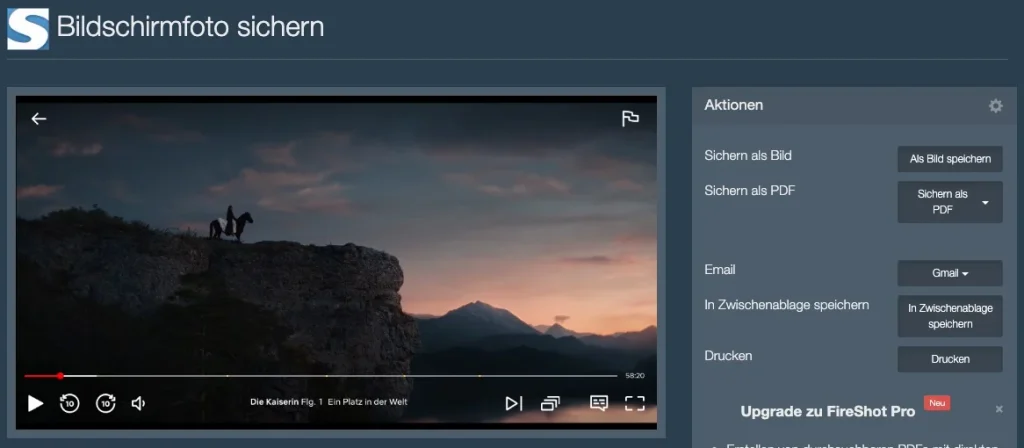Skip forward 10 seconds in the player
The image size is (1024, 448).
tap(106, 404)
